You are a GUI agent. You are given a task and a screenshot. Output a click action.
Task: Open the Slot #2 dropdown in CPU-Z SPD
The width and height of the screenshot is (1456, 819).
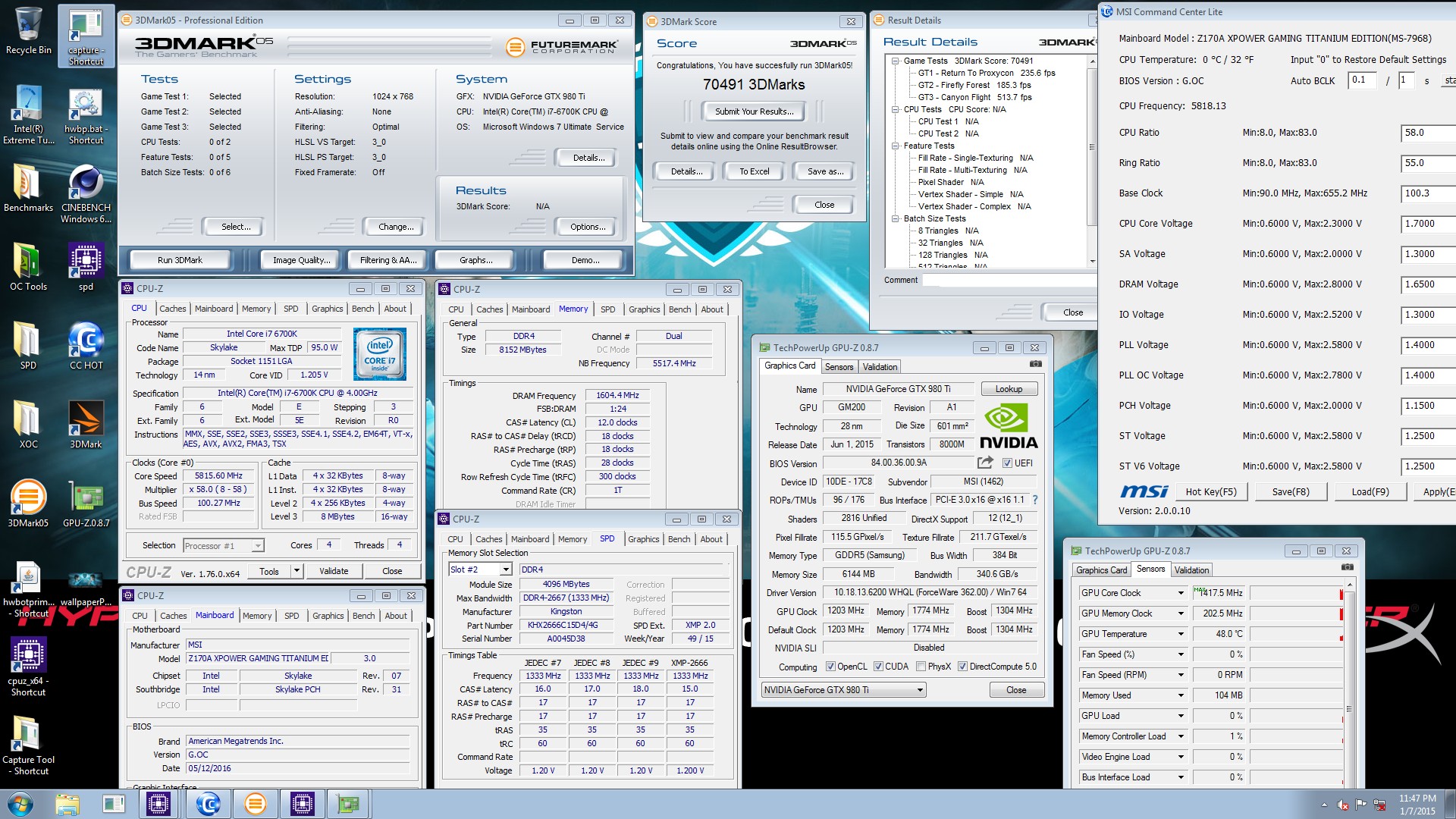point(507,570)
